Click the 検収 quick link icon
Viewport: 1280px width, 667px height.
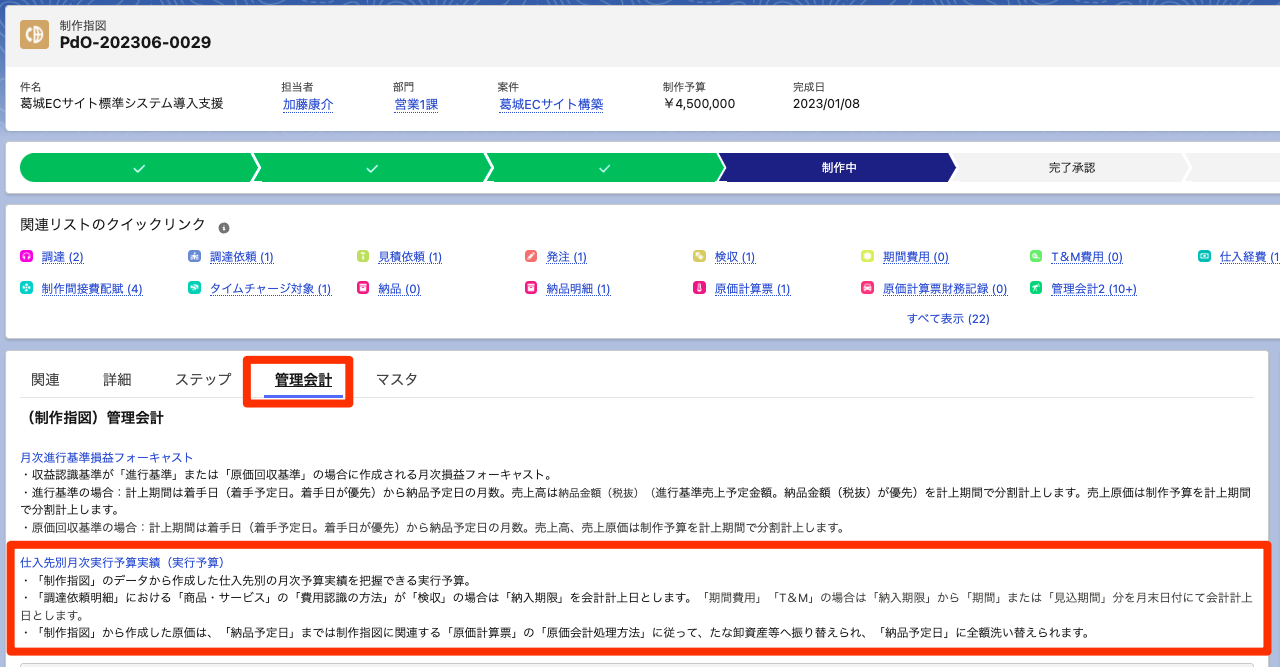point(699,257)
